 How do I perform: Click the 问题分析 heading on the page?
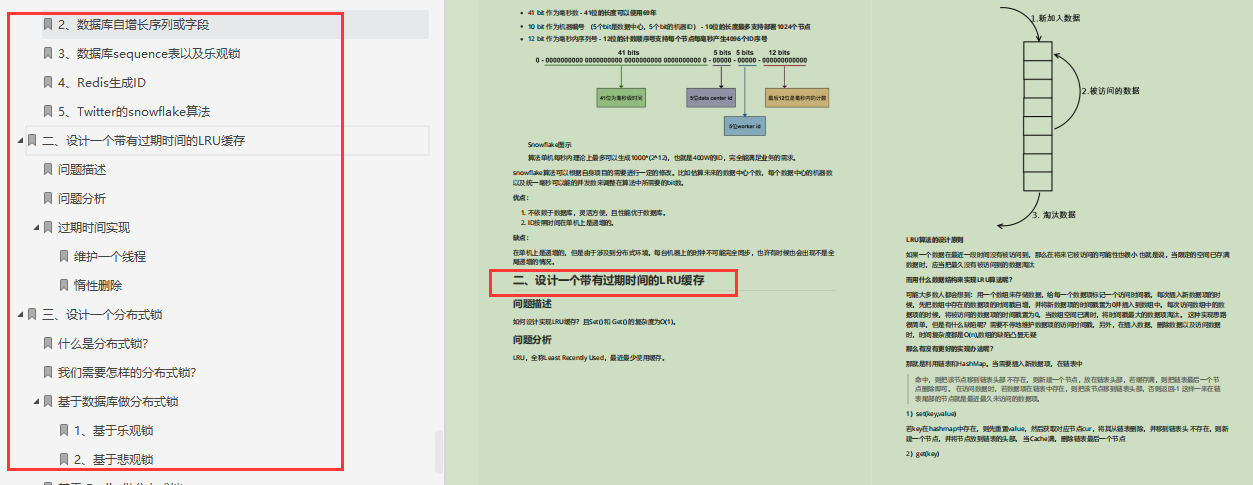(533, 339)
